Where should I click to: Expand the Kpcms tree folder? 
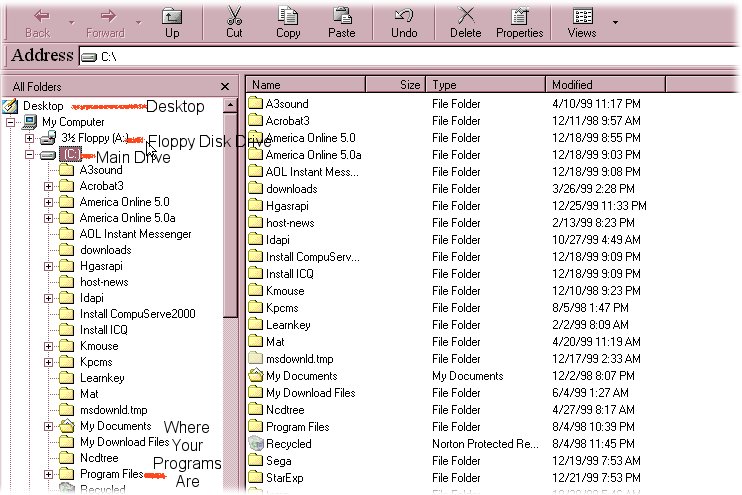click(x=48, y=362)
